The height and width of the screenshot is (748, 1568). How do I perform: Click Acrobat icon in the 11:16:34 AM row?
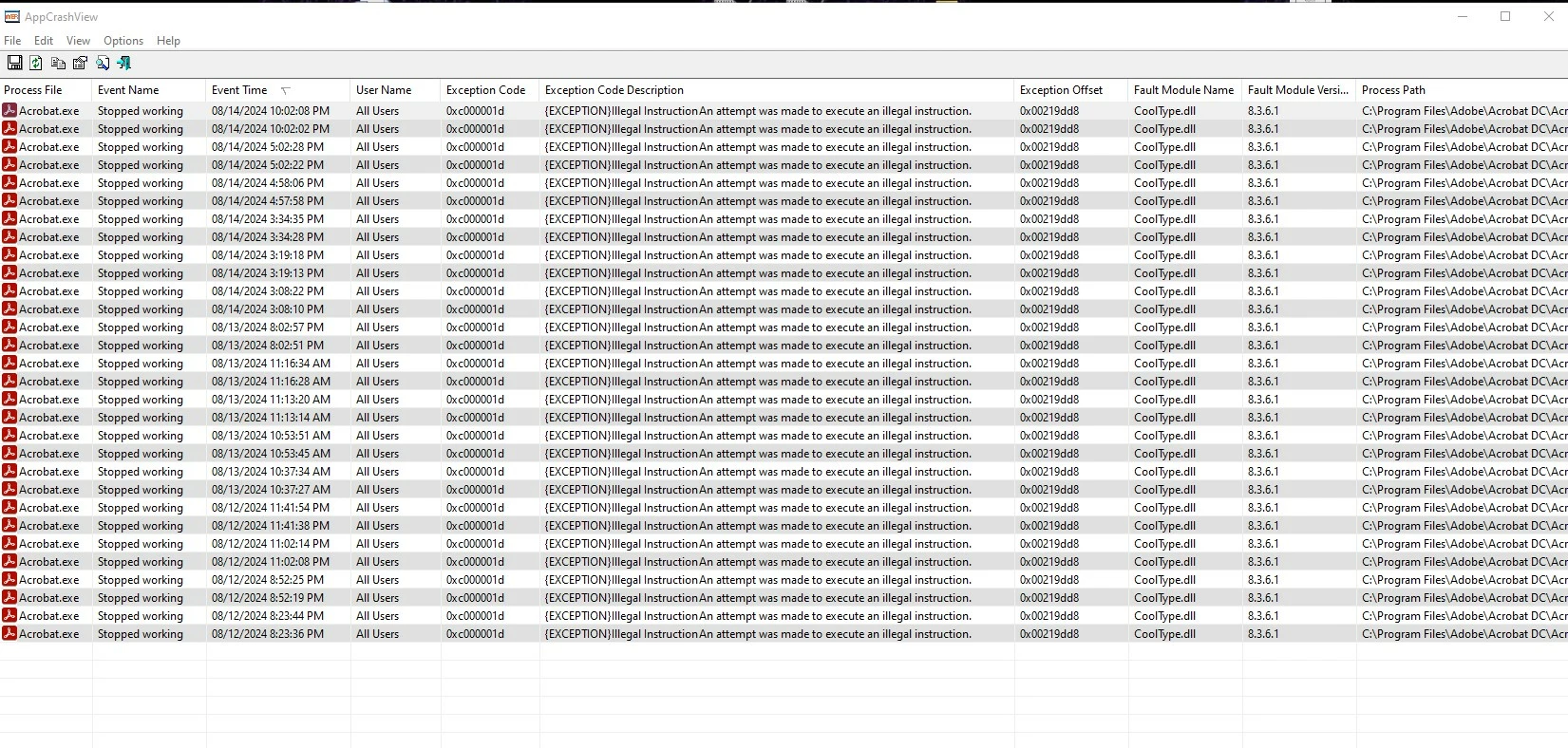coord(9,363)
